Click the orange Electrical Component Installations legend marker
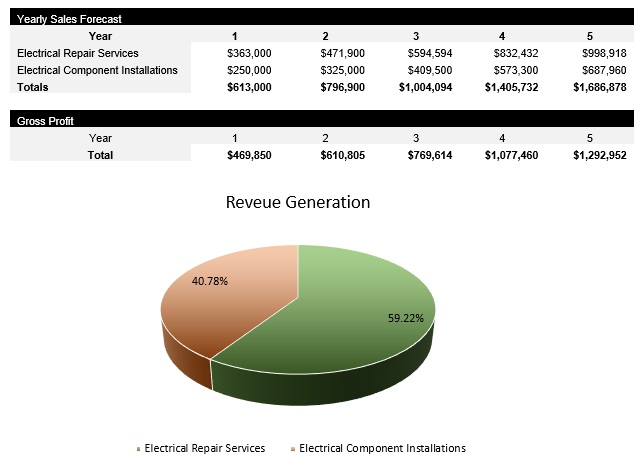The image size is (640, 469). pos(294,449)
